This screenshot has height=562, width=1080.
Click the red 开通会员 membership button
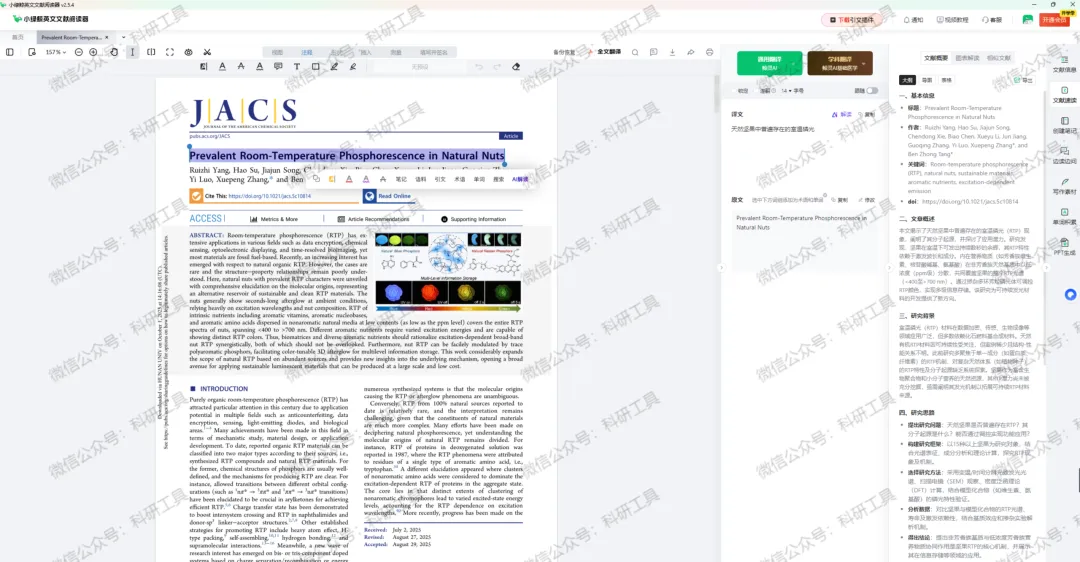pos(1054,20)
